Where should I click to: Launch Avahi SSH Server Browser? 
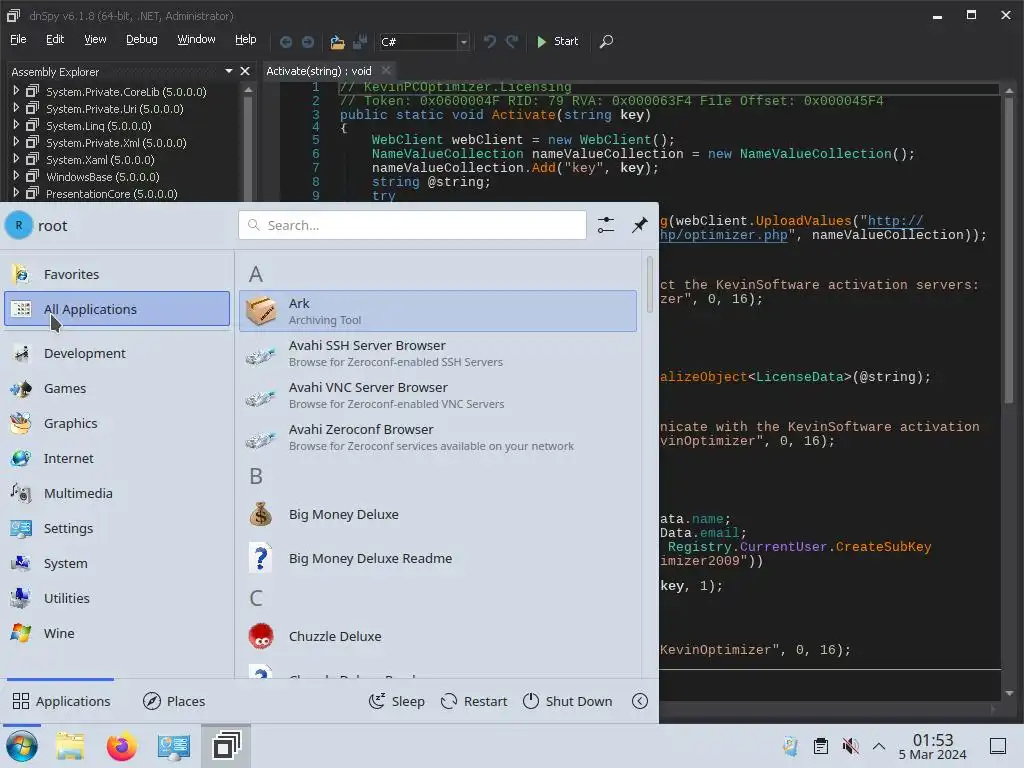click(x=438, y=353)
